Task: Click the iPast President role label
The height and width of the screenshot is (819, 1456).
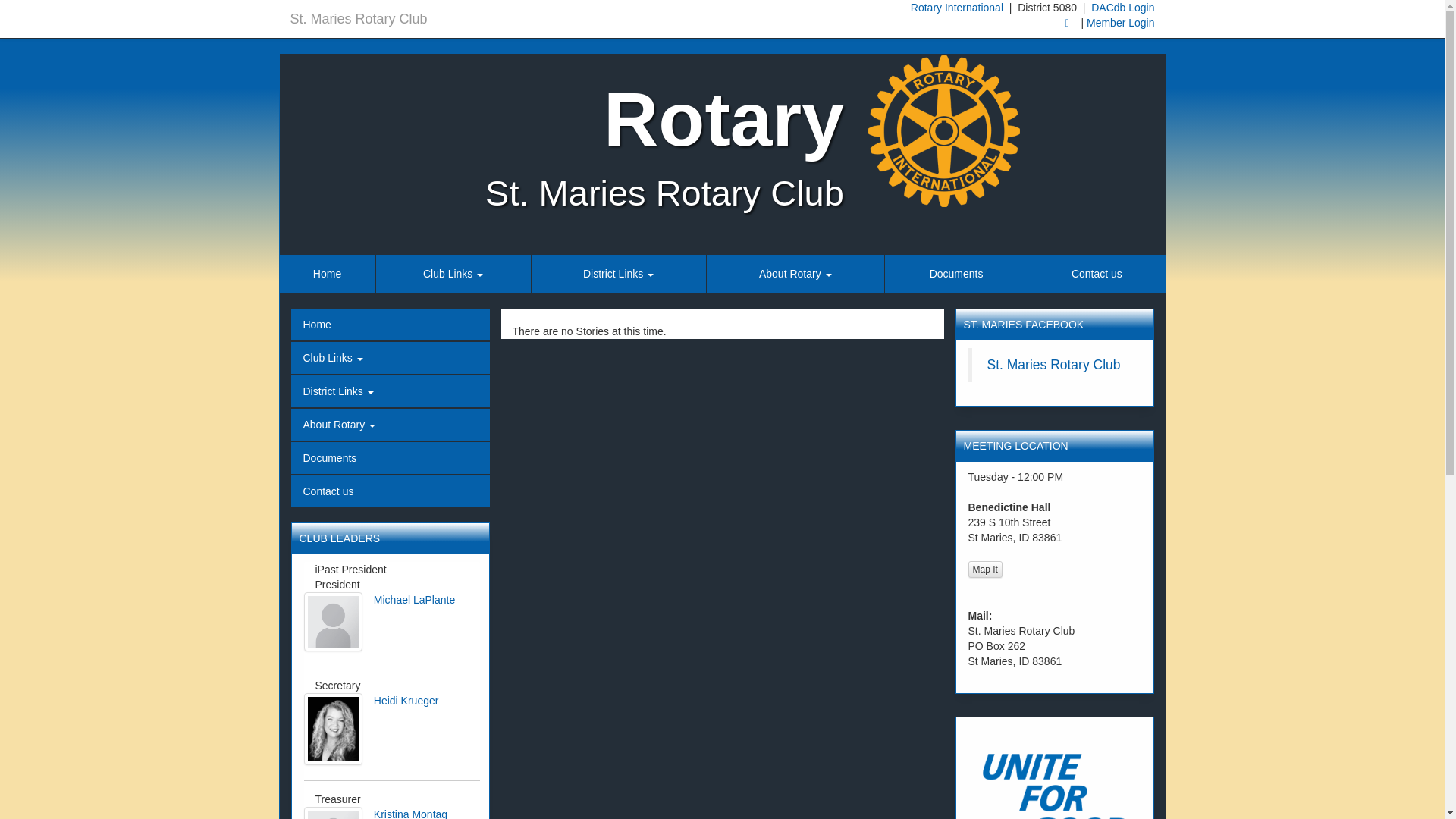Action: pyautogui.click(x=350, y=570)
